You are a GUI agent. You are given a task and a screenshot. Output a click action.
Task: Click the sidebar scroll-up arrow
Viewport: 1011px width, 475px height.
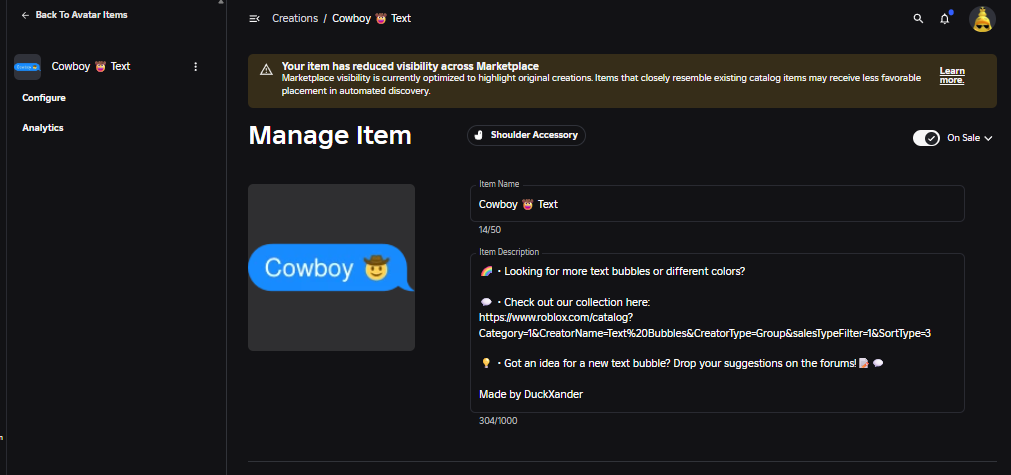pyautogui.click(x=221, y=3)
